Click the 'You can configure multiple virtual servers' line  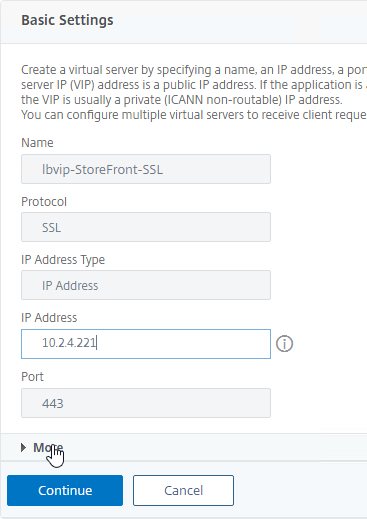click(194, 115)
